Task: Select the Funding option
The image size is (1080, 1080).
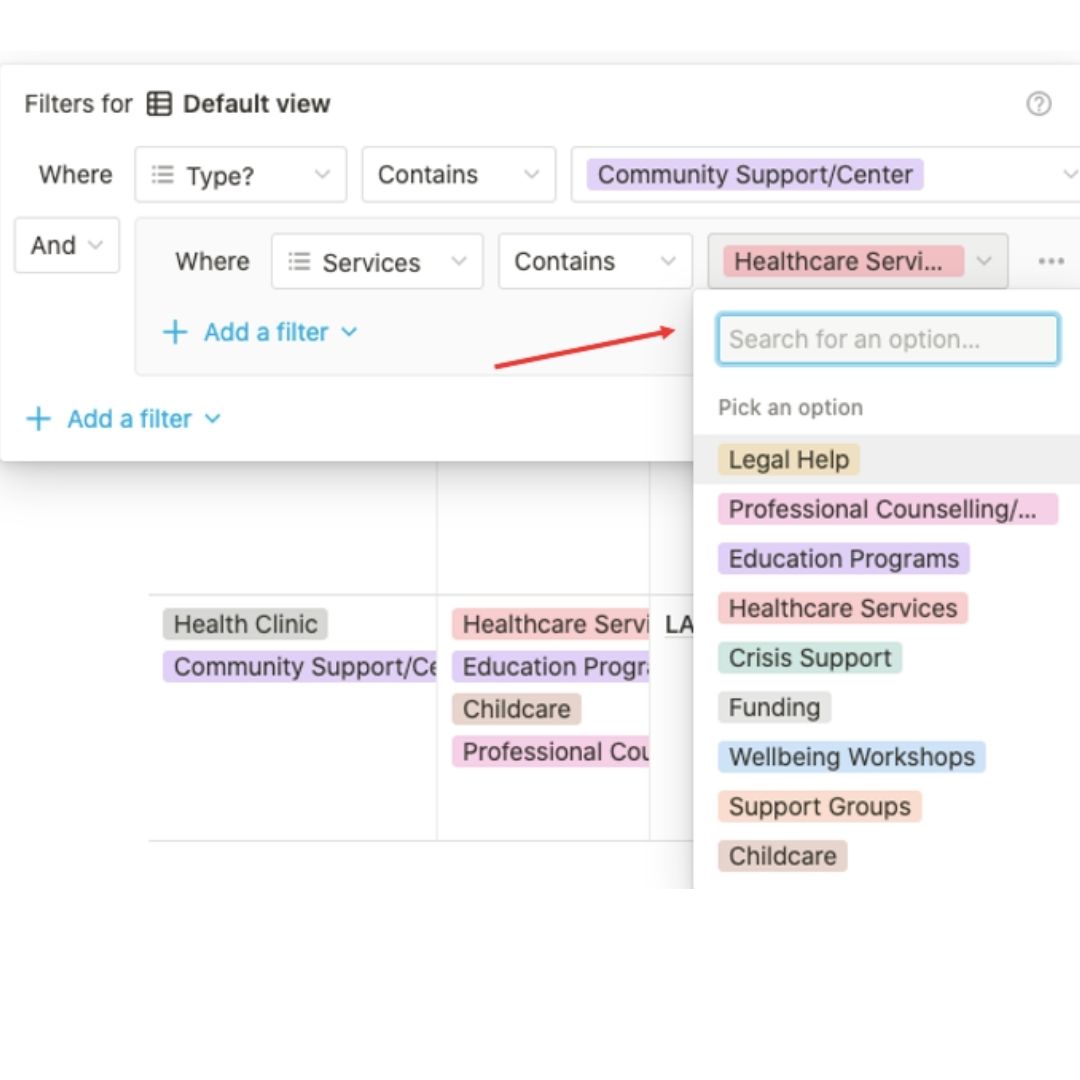Action: 774,708
